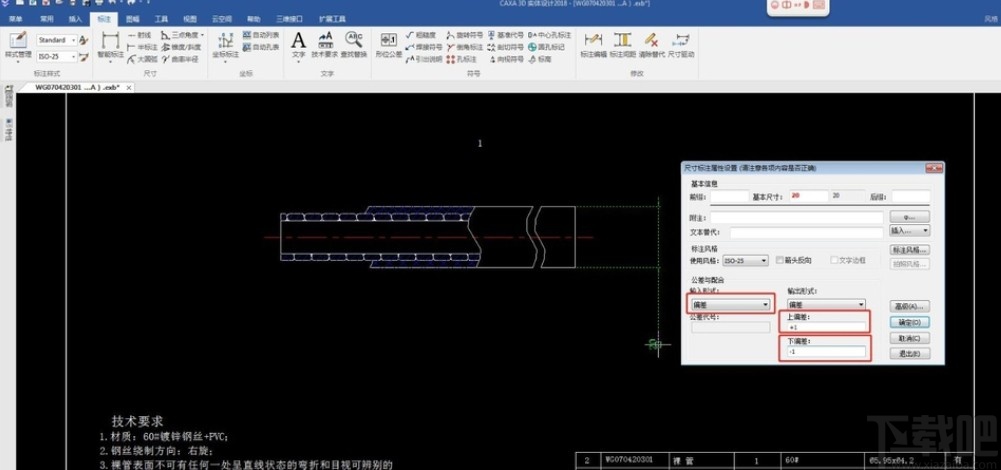Open the 输出形式 output form dropdown
This screenshot has height=470, width=1001.
pos(825,304)
